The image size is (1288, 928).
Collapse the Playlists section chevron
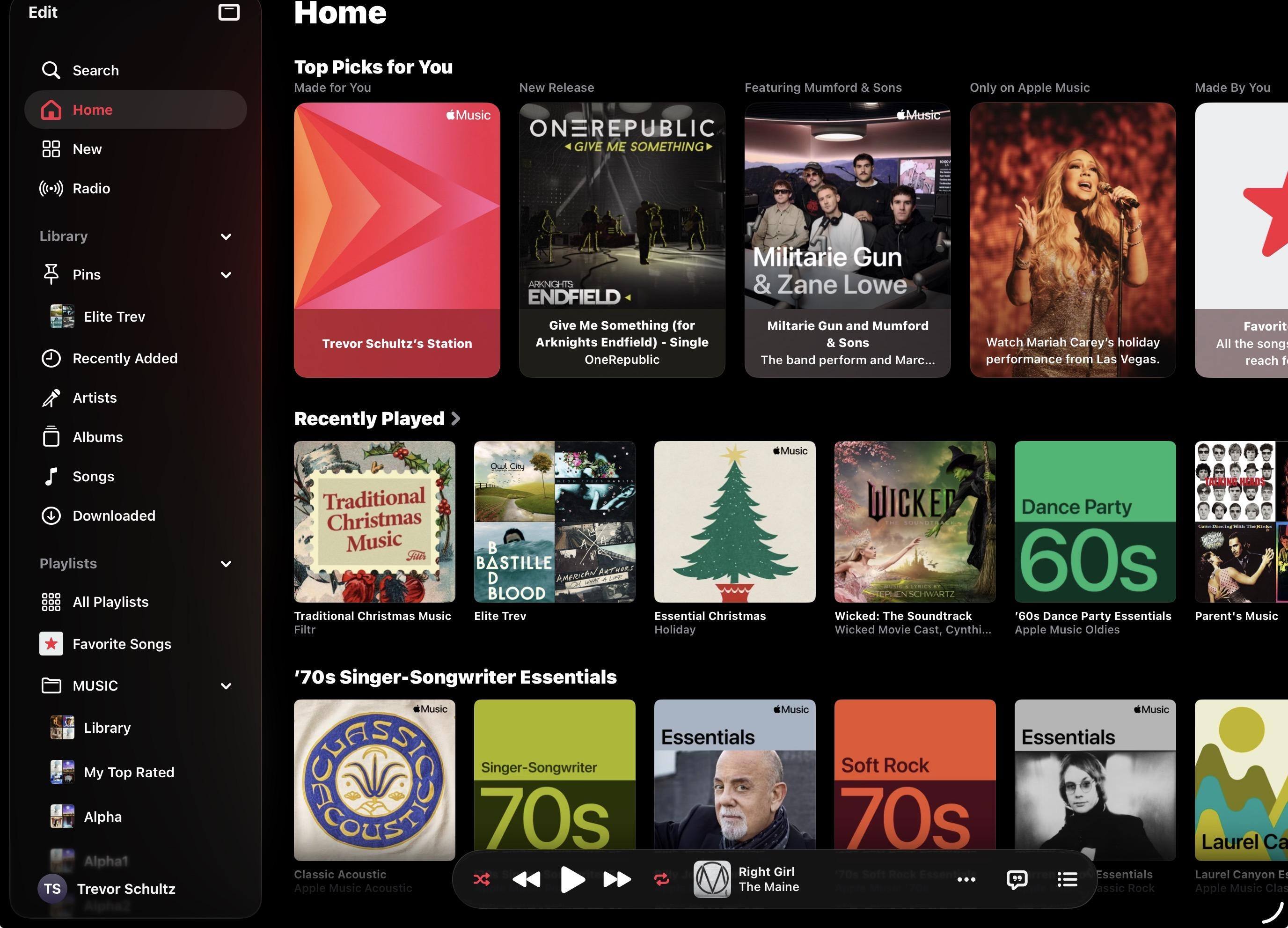pyautogui.click(x=226, y=564)
